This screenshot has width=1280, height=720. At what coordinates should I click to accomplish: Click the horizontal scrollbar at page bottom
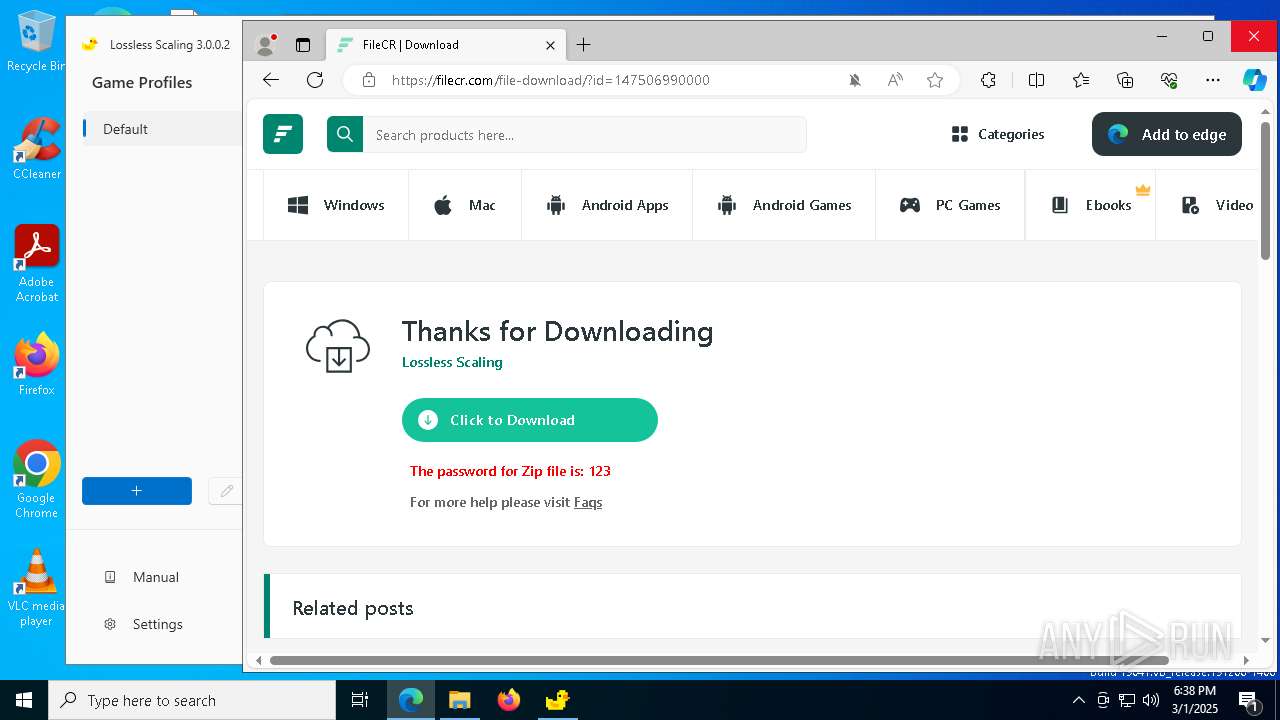click(718, 660)
